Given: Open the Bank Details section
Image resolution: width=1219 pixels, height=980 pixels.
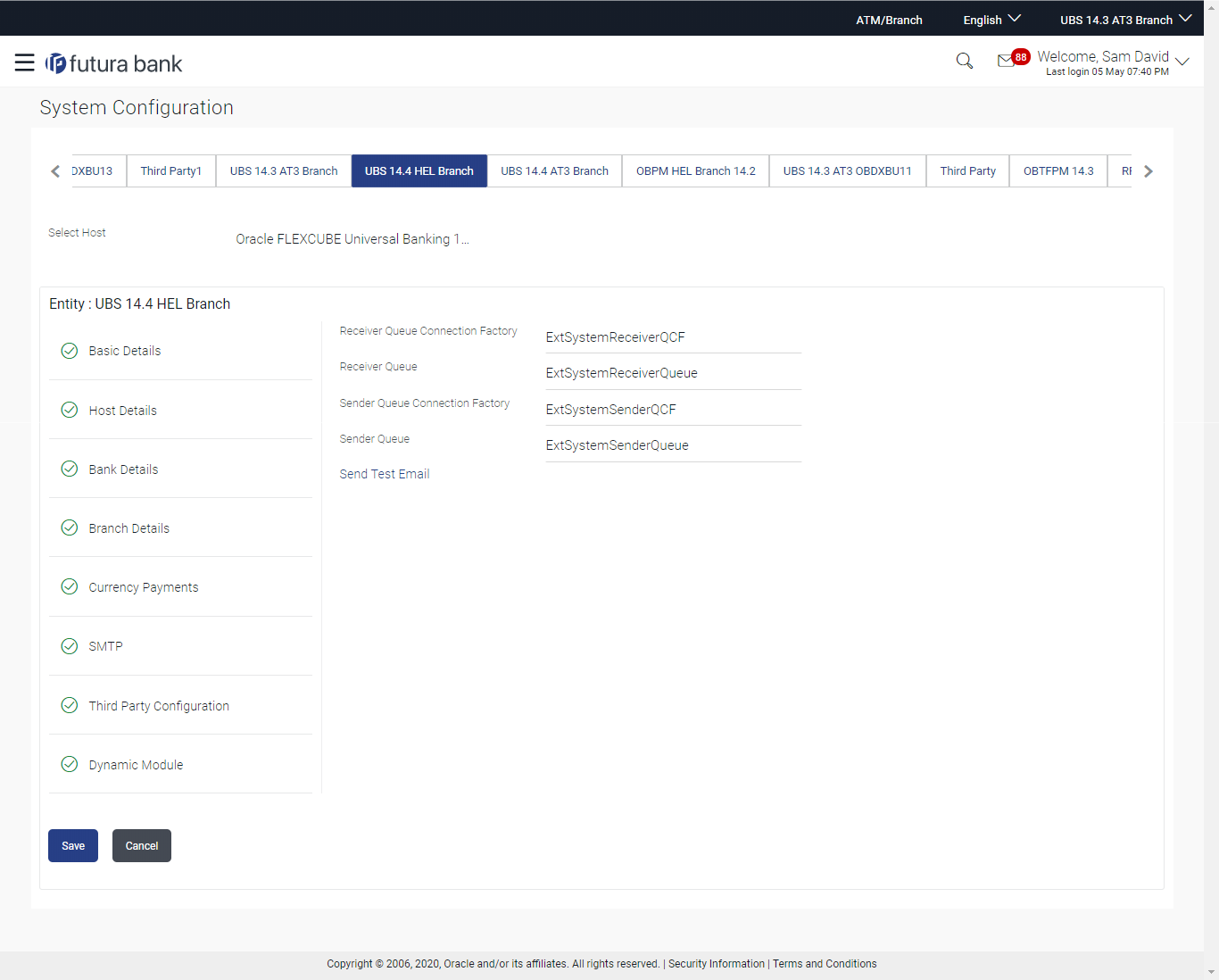Looking at the screenshot, I should pos(180,469).
